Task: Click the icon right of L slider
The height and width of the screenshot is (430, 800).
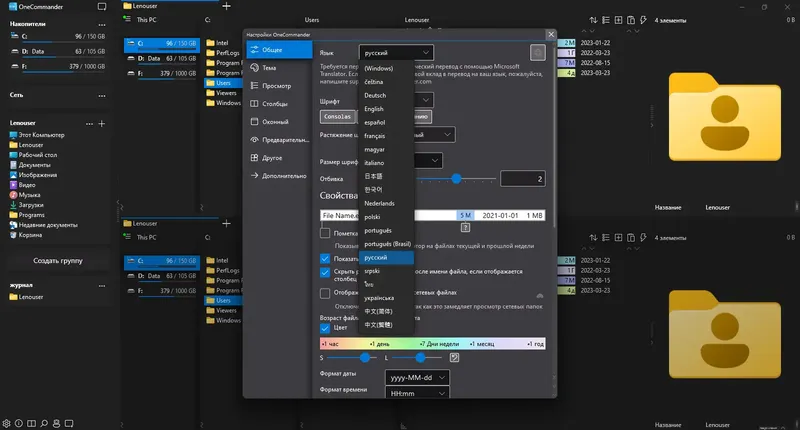Action: (x=454, y=358)
